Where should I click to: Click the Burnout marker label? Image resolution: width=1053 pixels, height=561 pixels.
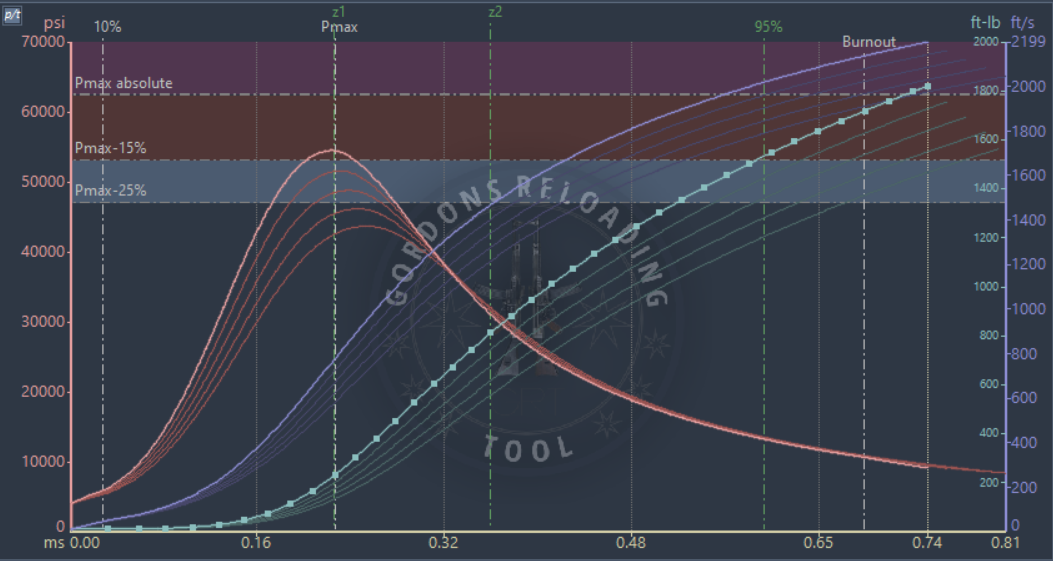click(868, 42)
